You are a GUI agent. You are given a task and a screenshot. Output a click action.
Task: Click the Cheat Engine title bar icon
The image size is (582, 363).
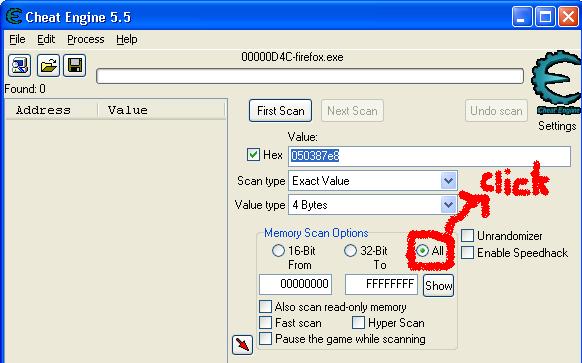pyautogui.click(x=14, y=16)
